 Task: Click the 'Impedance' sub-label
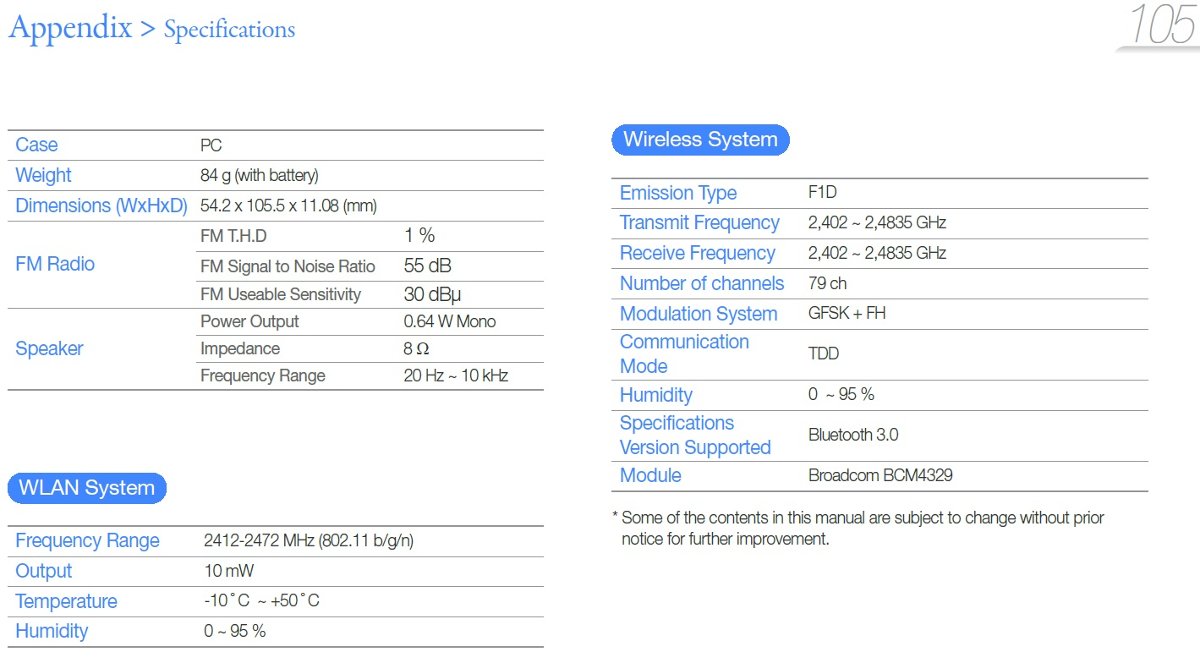[x=240, y=349]
